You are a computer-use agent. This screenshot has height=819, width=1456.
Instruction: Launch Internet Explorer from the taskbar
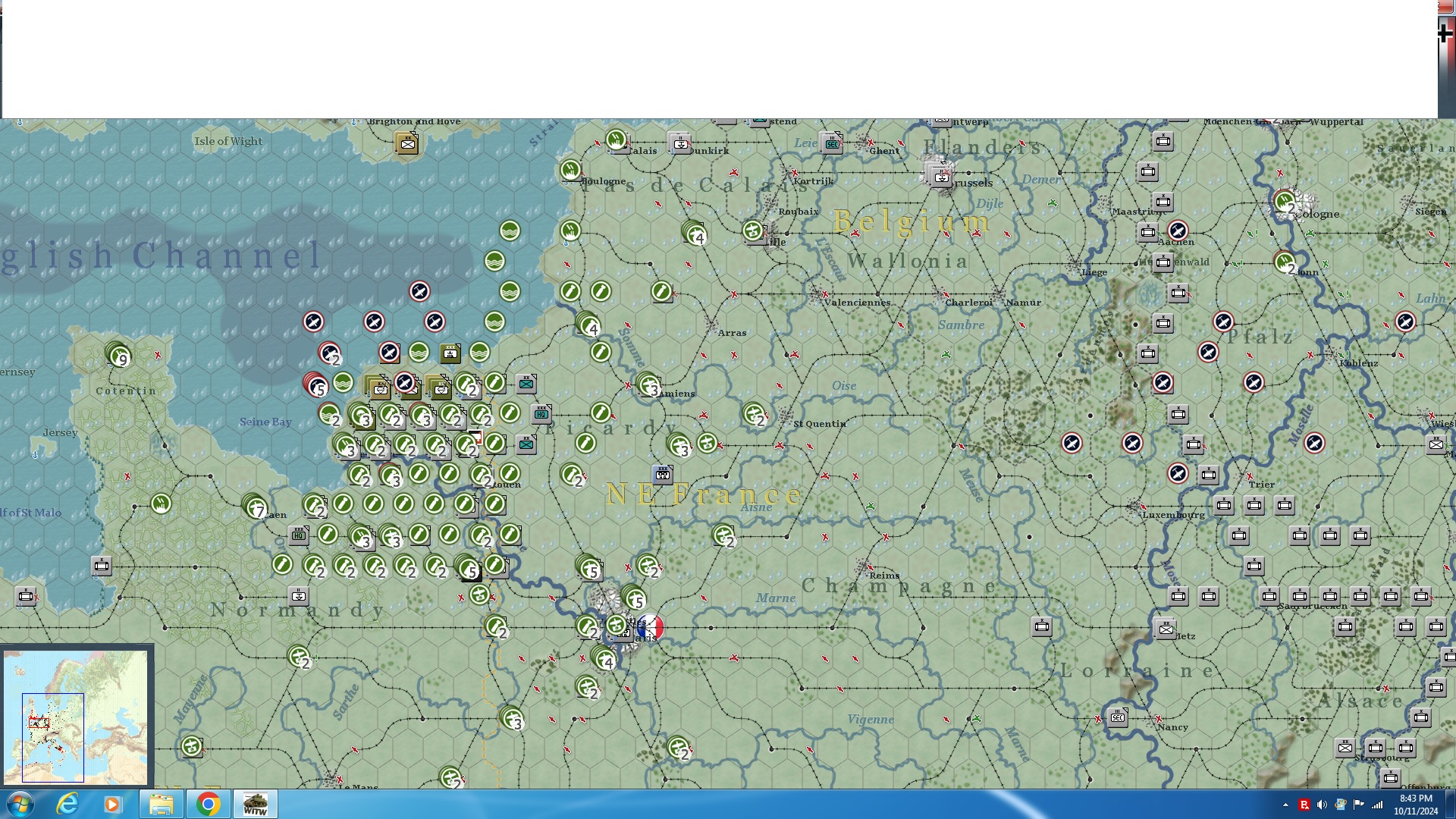point(67,804)
